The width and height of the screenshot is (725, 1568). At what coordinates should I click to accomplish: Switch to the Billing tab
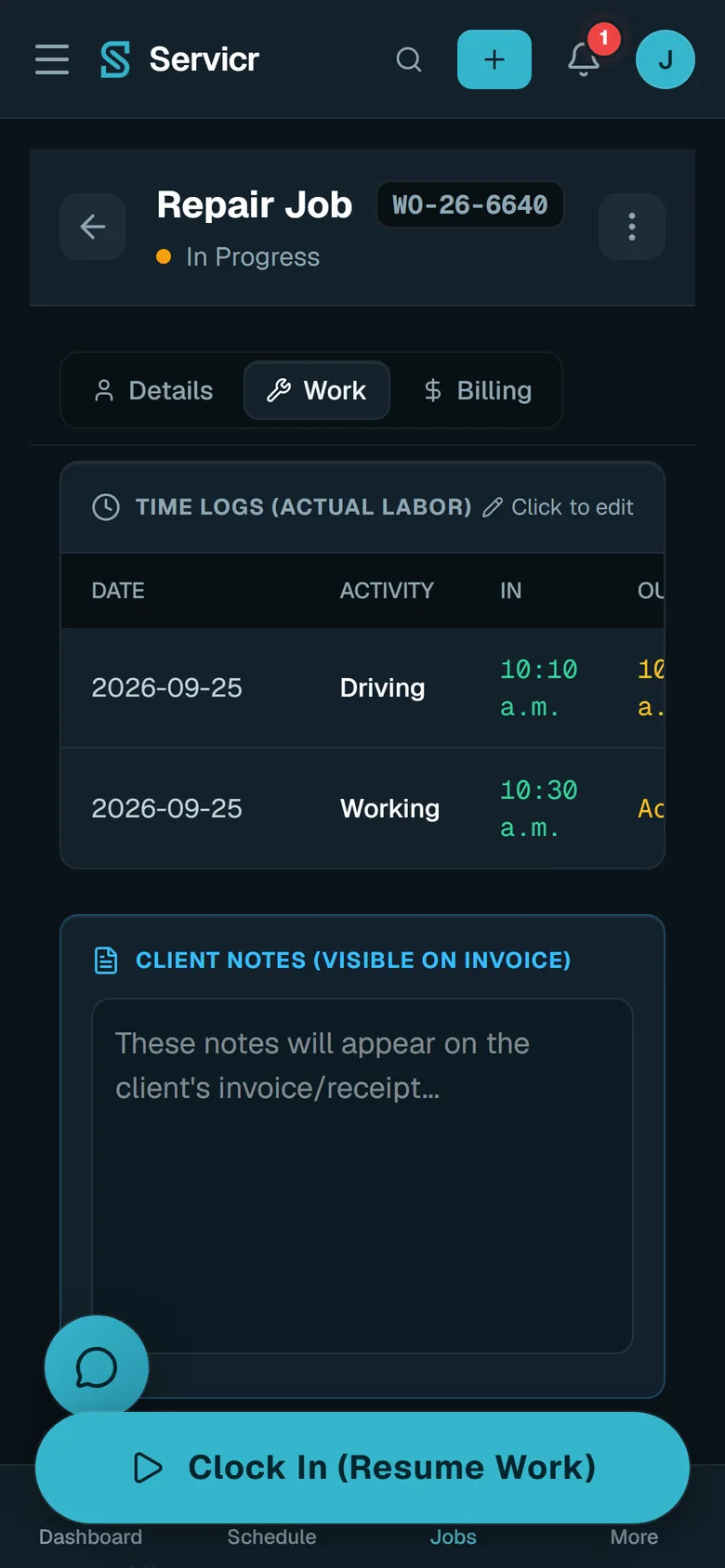478,390
